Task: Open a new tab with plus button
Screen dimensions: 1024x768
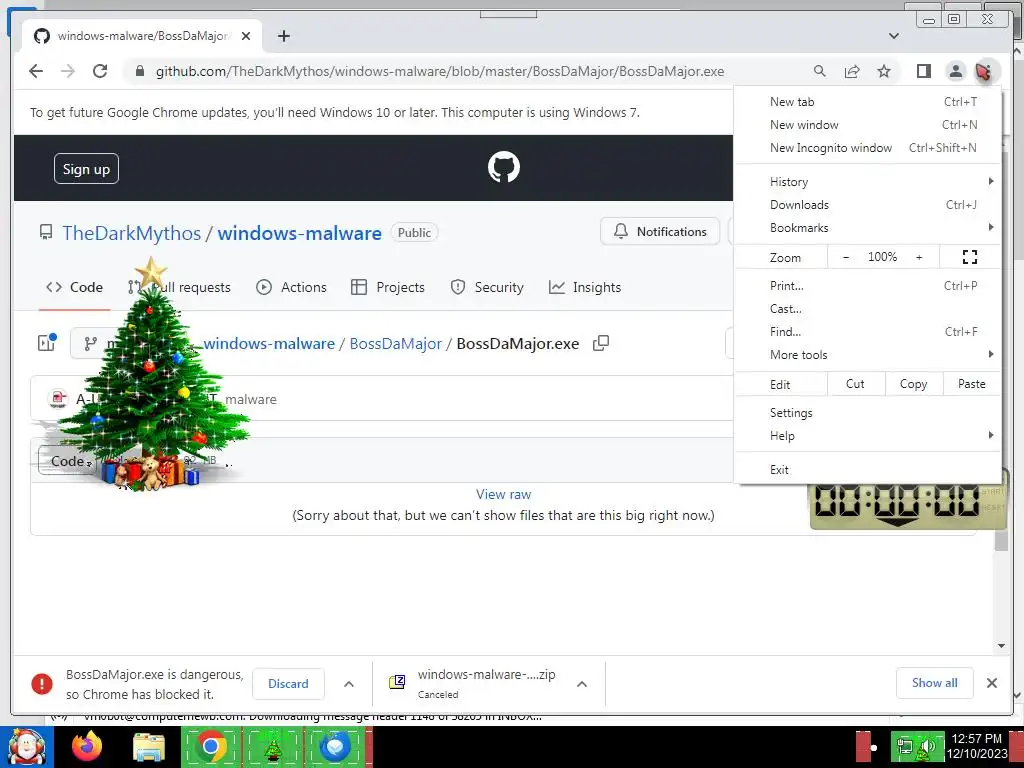Action: coord(283,36)
